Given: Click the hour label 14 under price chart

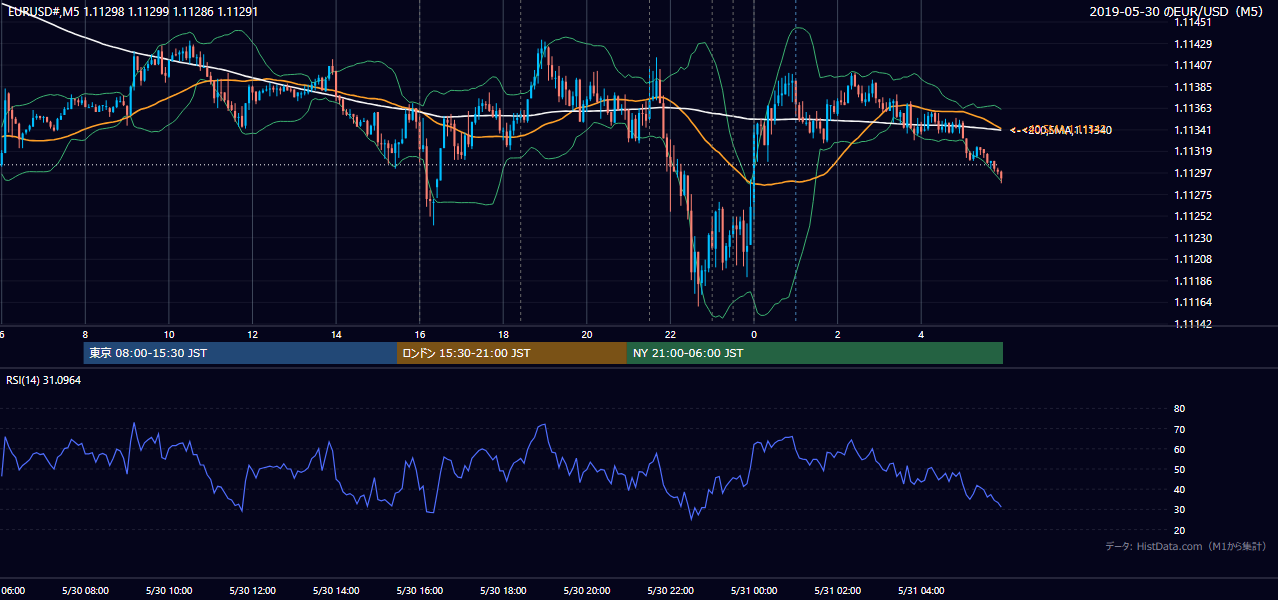Looking at the screenshot, I should (x=336, y=335).
